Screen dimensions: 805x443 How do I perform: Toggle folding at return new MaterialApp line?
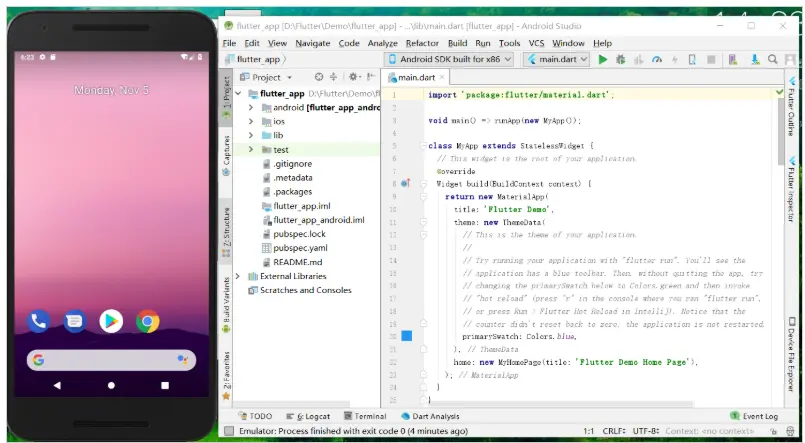(423, 197)
